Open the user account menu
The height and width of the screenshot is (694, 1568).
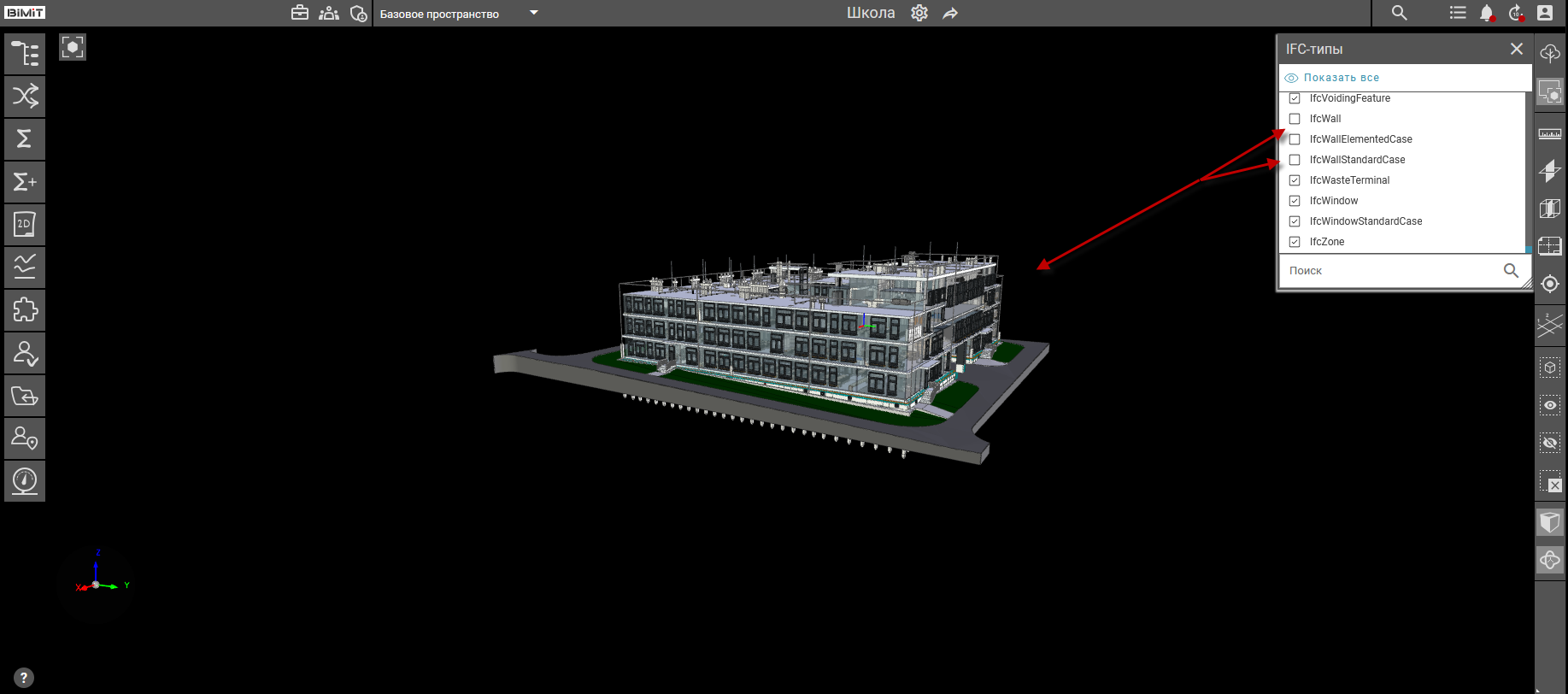click(x=1545, y=13)
